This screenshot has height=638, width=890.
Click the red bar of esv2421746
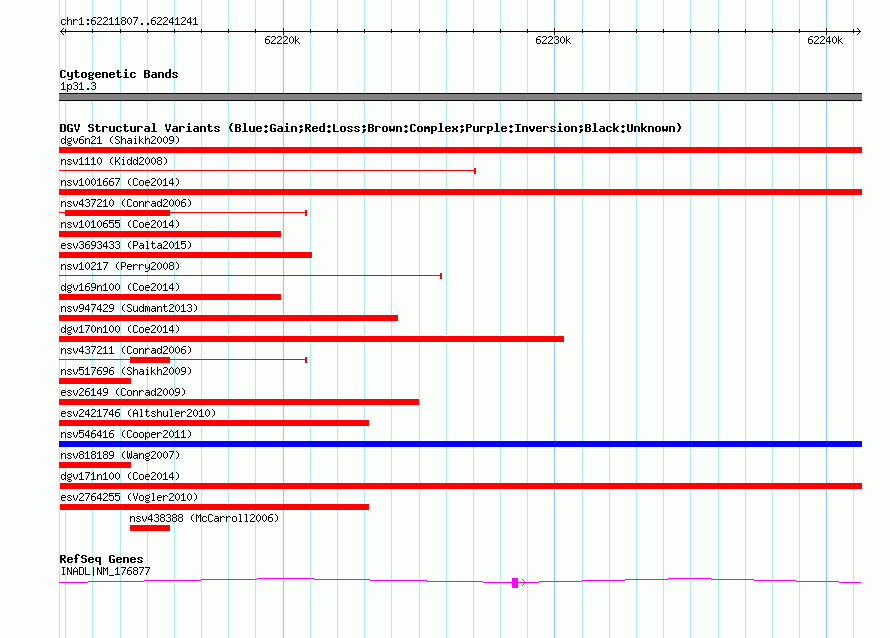(x=214, y=423)
